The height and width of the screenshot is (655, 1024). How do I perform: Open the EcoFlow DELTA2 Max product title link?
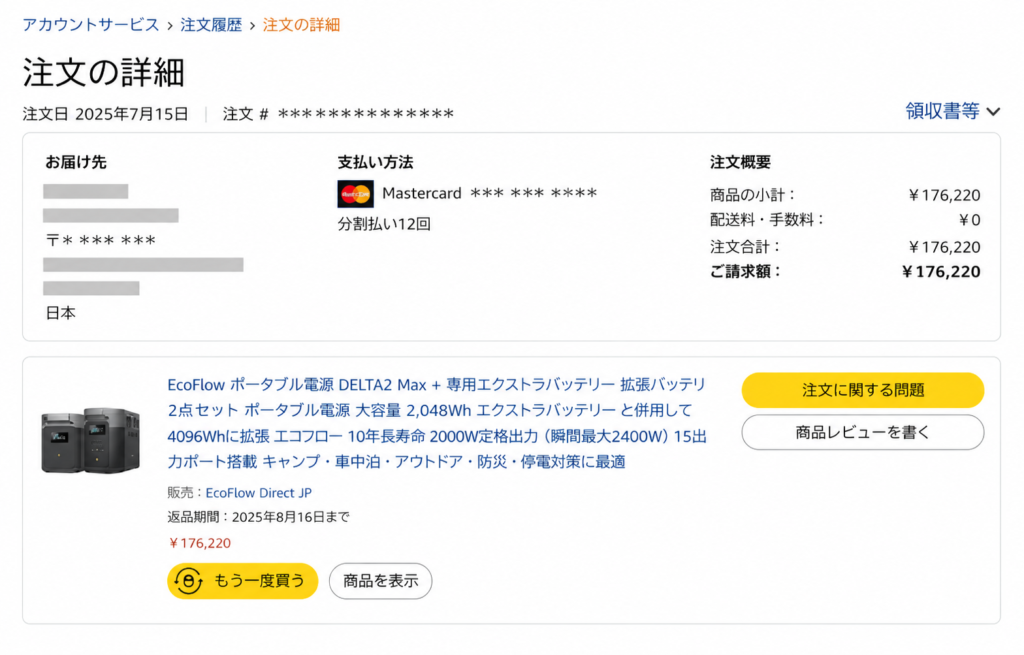click(x=437, y=423)
